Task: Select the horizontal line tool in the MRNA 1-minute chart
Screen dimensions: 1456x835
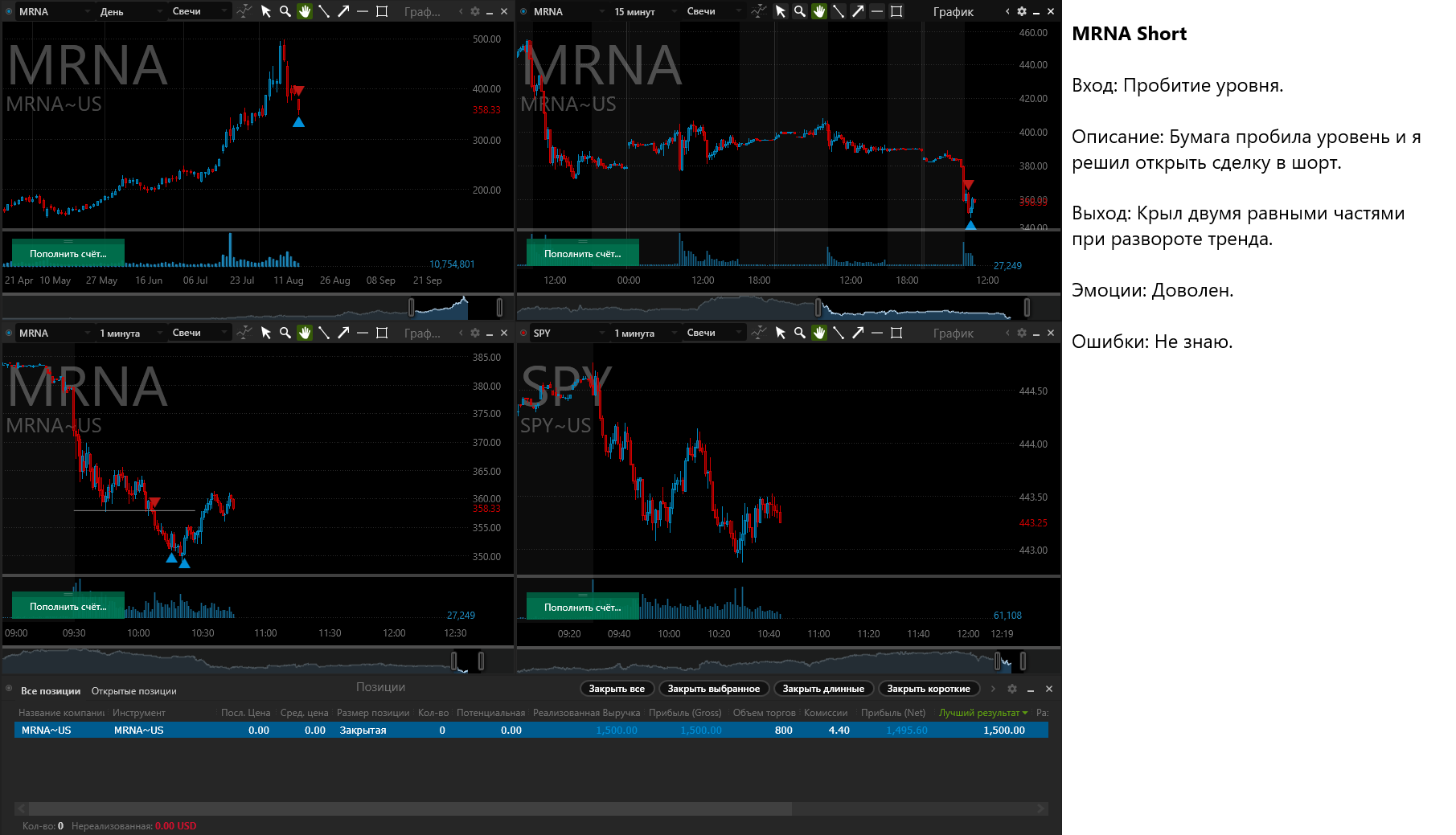Action: coord(363,333)
